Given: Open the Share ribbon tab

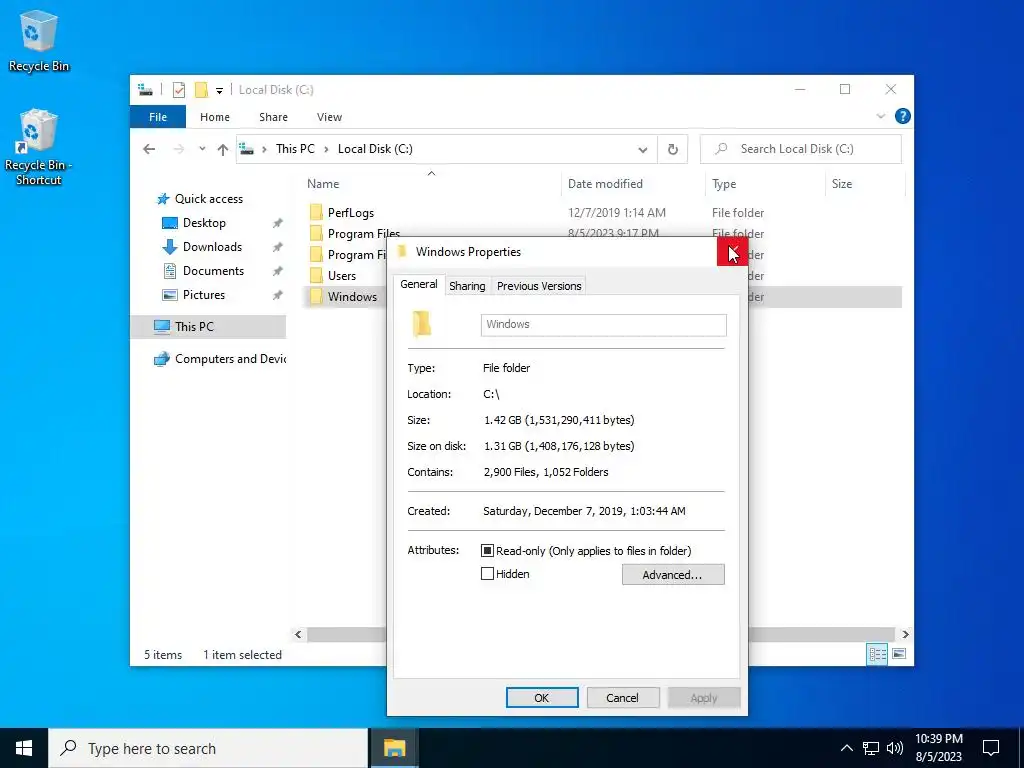Looking at the screenshot, I should pos(273,117).
